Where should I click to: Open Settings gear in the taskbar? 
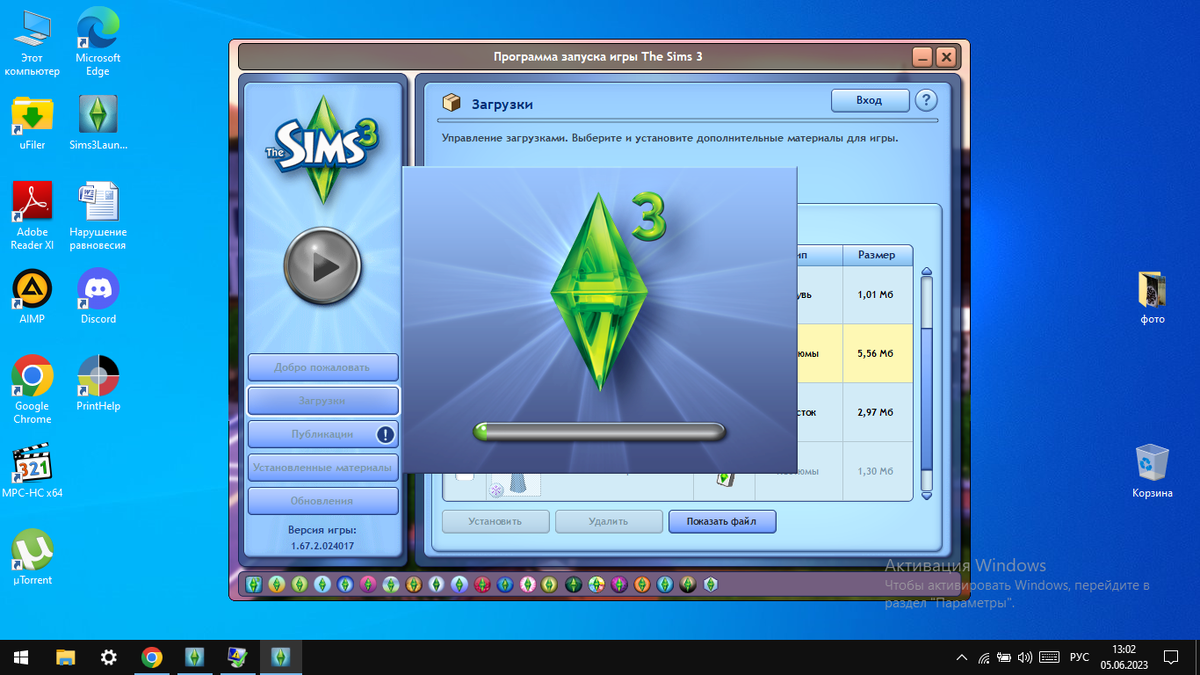[x=108, y=657]
